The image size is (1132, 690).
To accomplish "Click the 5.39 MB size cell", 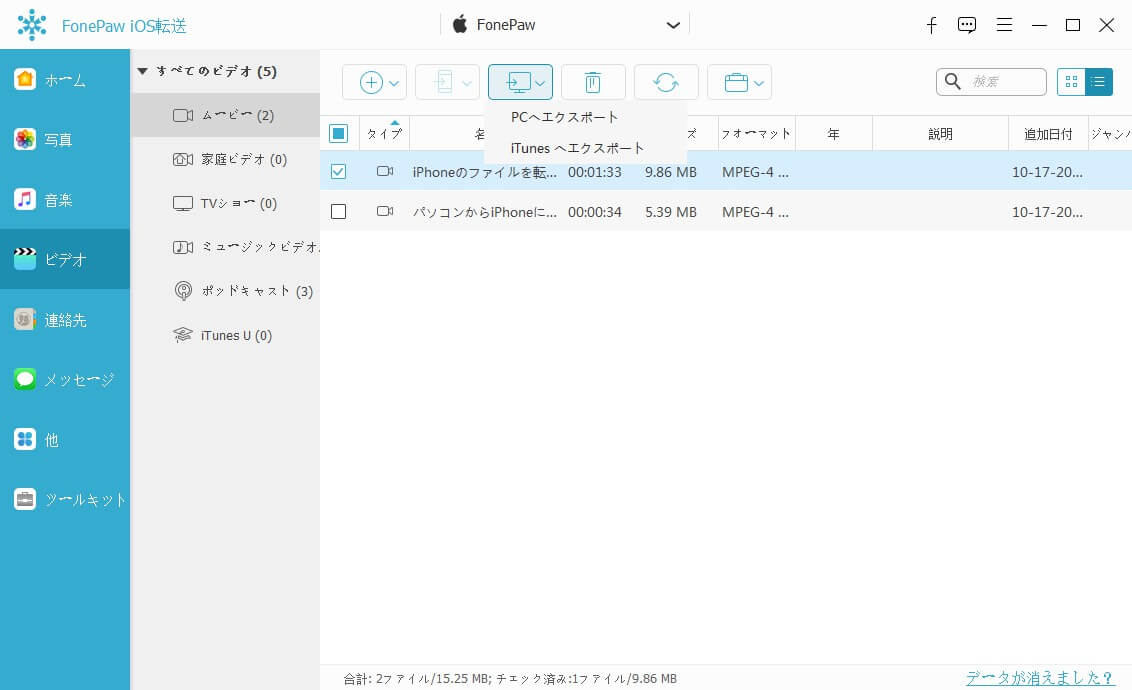I will [x=671, y=211].
